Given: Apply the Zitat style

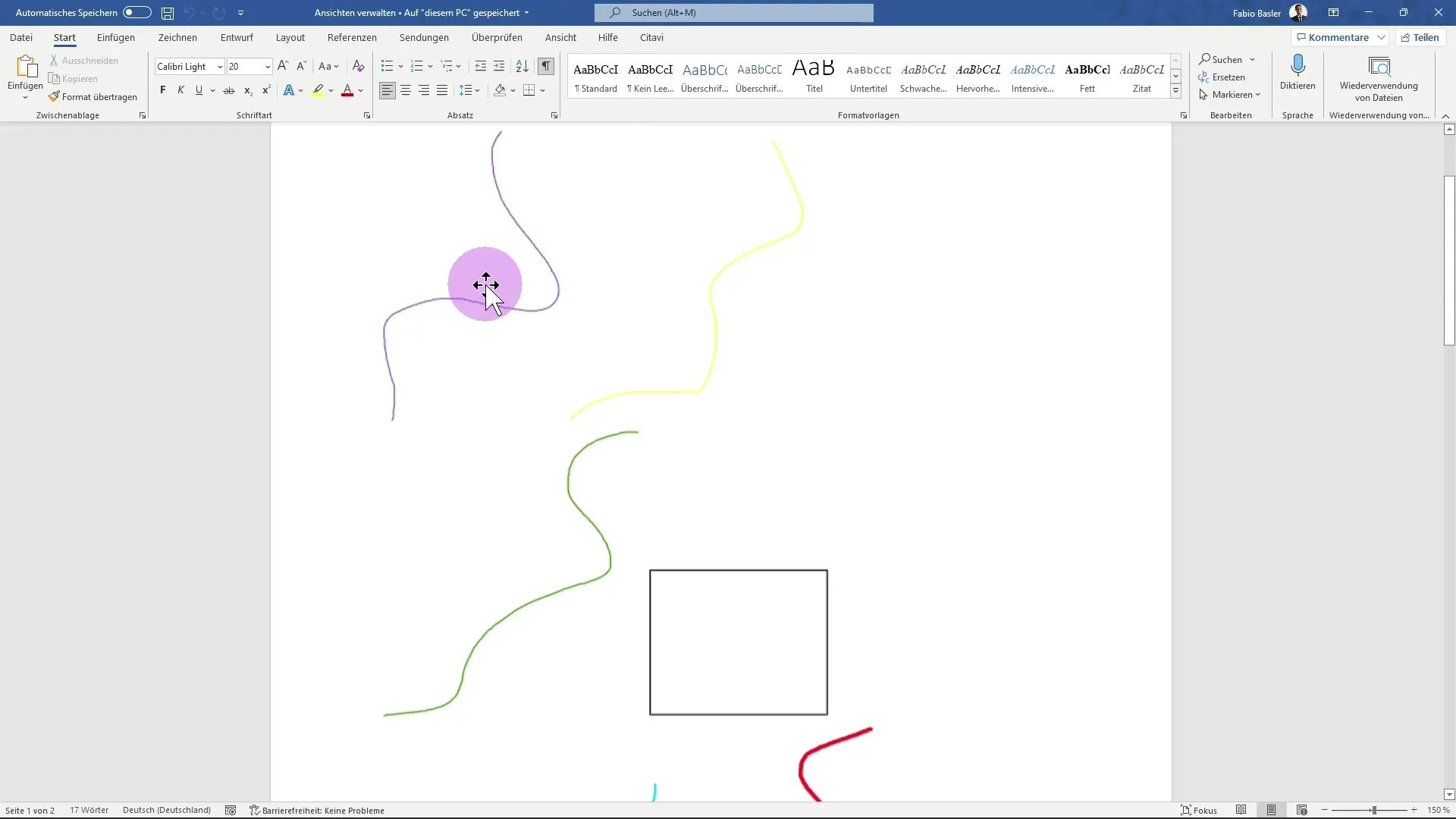Looking at the screenshot, I should [x=1141, y=77].
